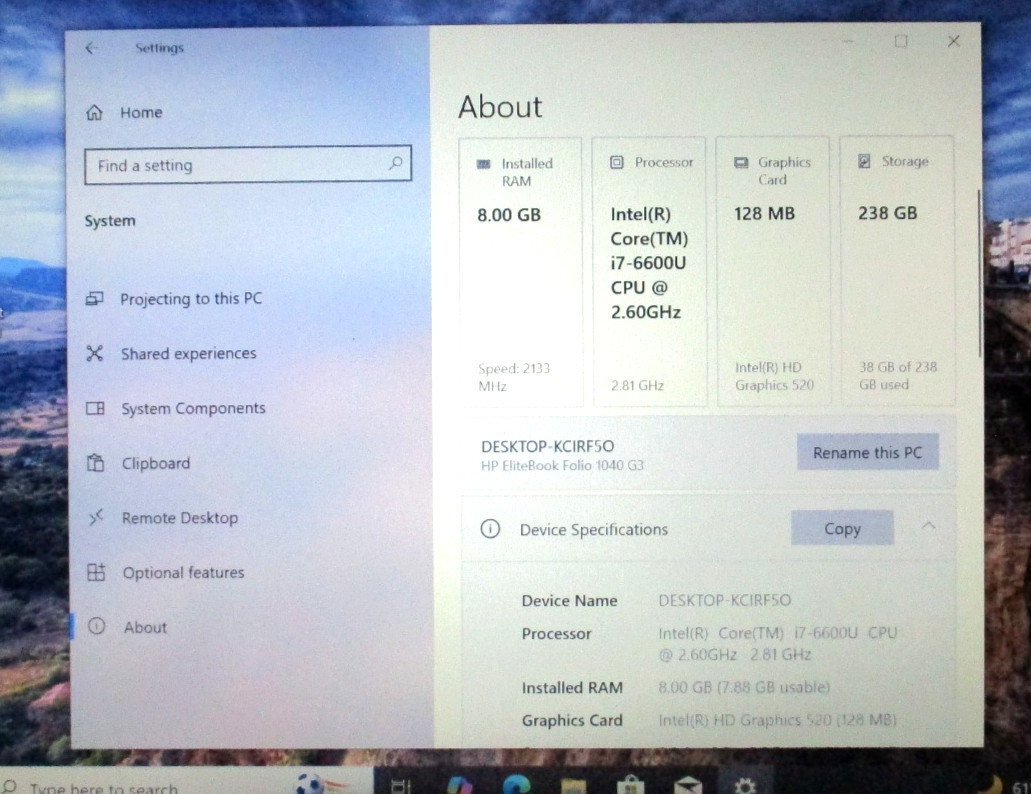Click the Graphics Card icon
The image size is (1031, 794).
(741, 162)
